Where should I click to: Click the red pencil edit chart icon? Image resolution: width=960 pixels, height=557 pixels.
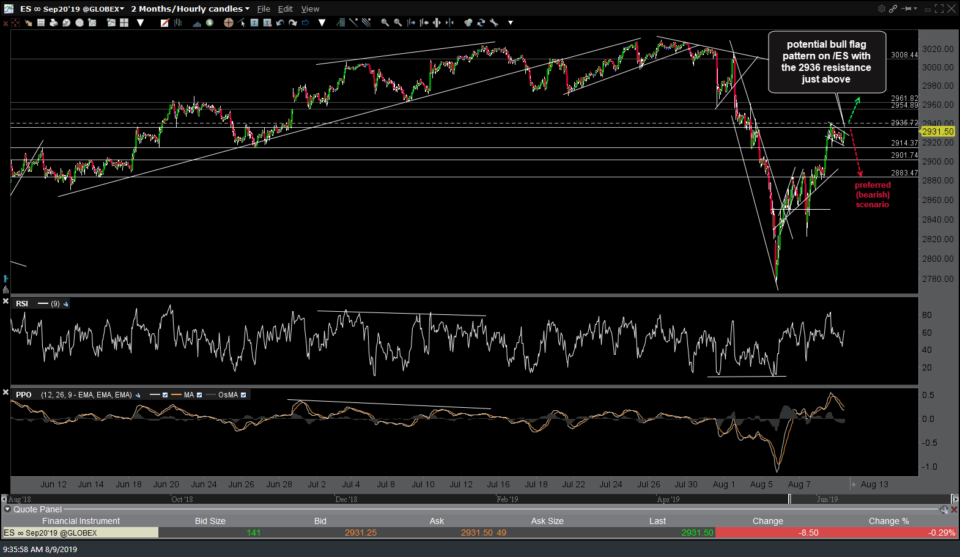[x=165, y=23]
